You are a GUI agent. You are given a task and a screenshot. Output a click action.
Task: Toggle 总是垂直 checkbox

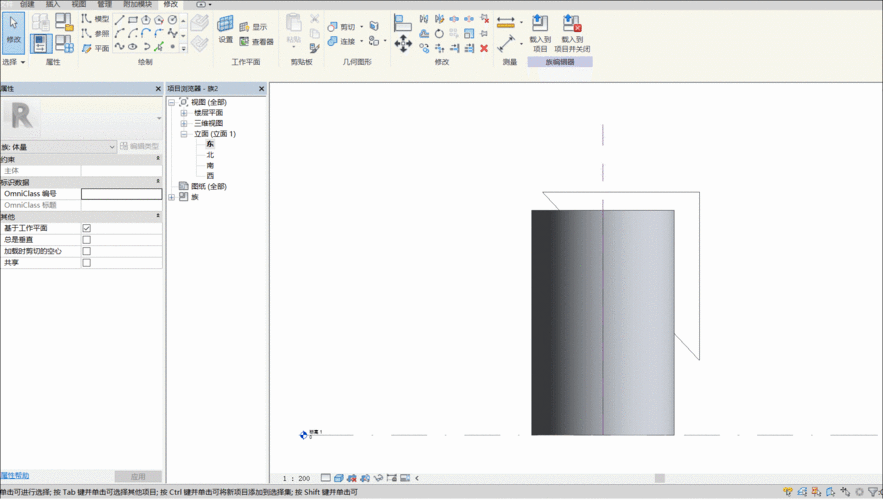[87, 240]
